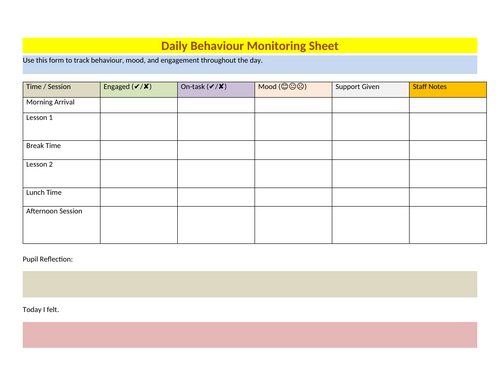Click the Support Given cell for Morning Arrival
The width and height of the screenshot is (500, 386).
[371, 105]
